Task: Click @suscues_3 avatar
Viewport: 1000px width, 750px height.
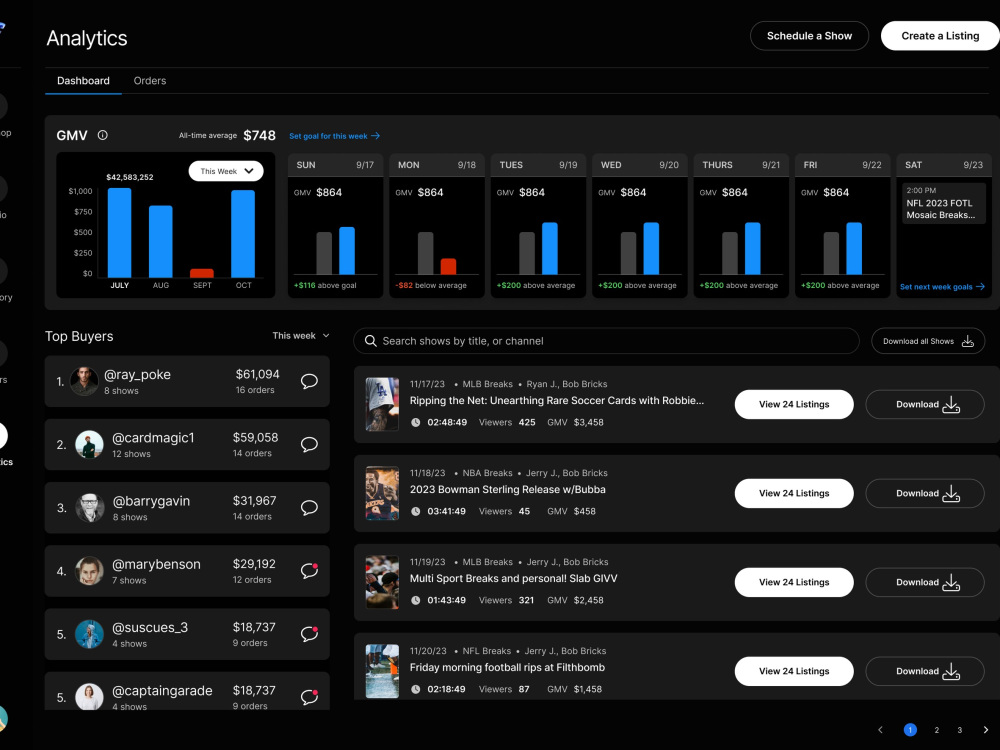Action: [89, 634]
